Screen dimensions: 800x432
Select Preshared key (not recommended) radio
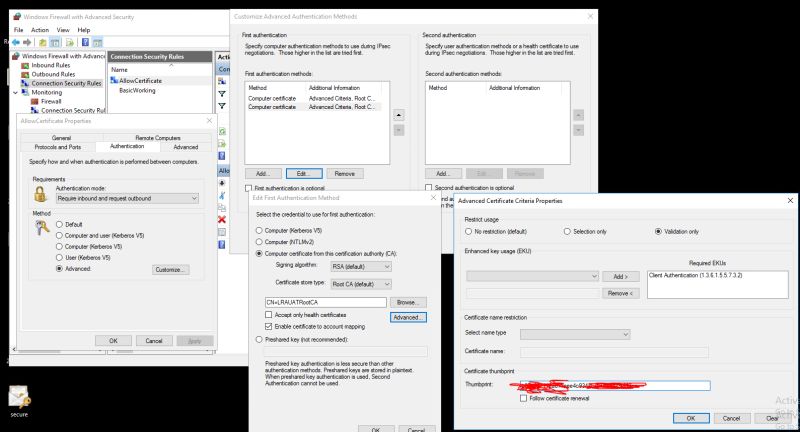(259, 339)
